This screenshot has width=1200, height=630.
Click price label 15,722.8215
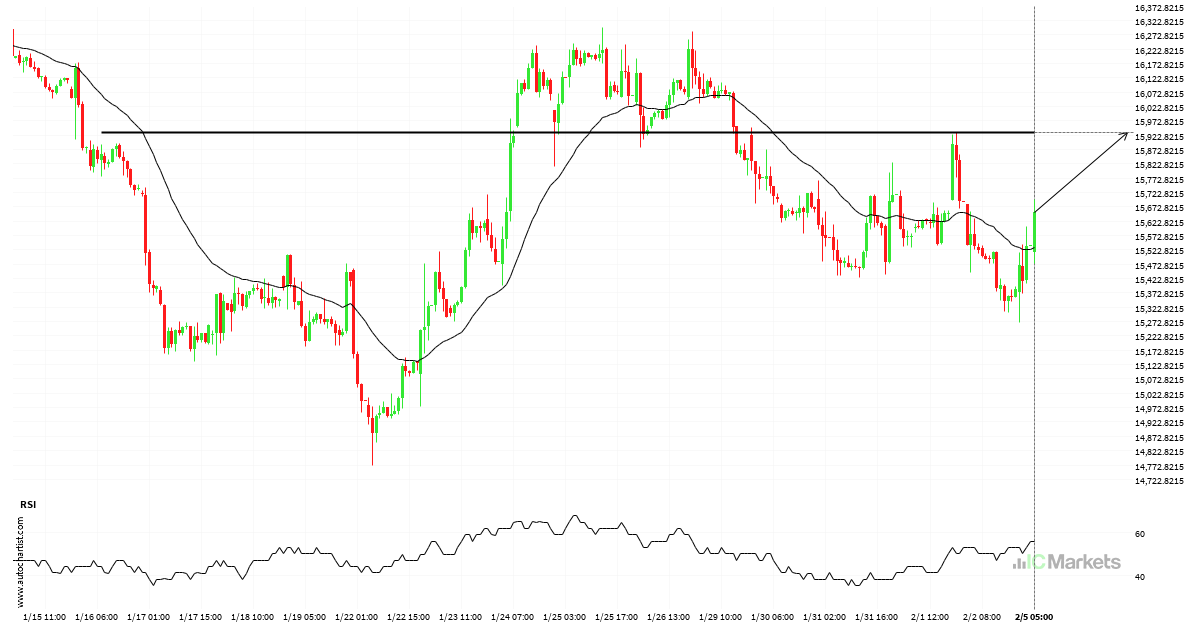pos(1160,194)
